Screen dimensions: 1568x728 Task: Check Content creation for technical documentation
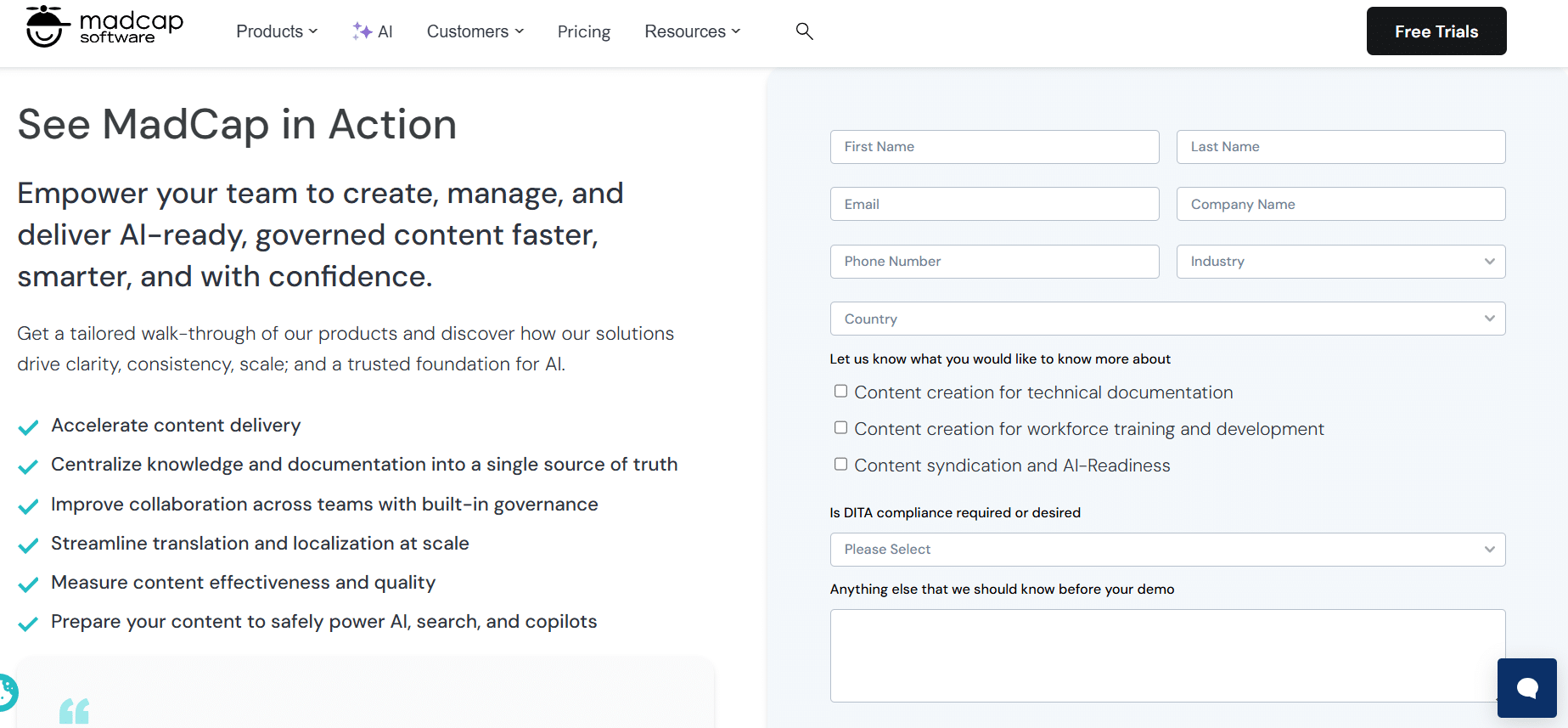[x=840, y=391]
